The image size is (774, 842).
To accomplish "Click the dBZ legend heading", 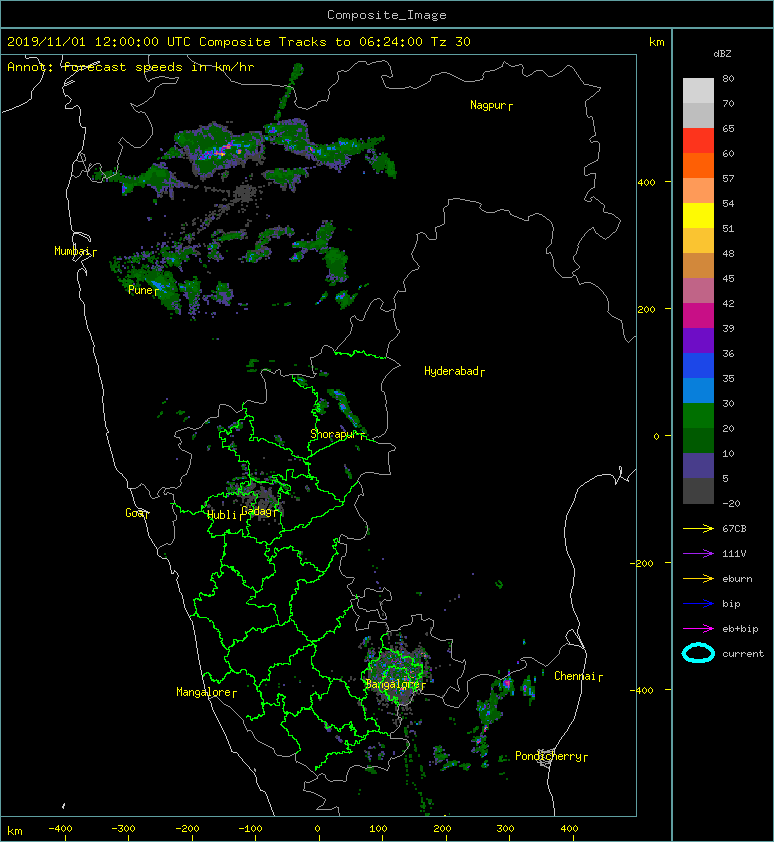I will coord(722,54).
